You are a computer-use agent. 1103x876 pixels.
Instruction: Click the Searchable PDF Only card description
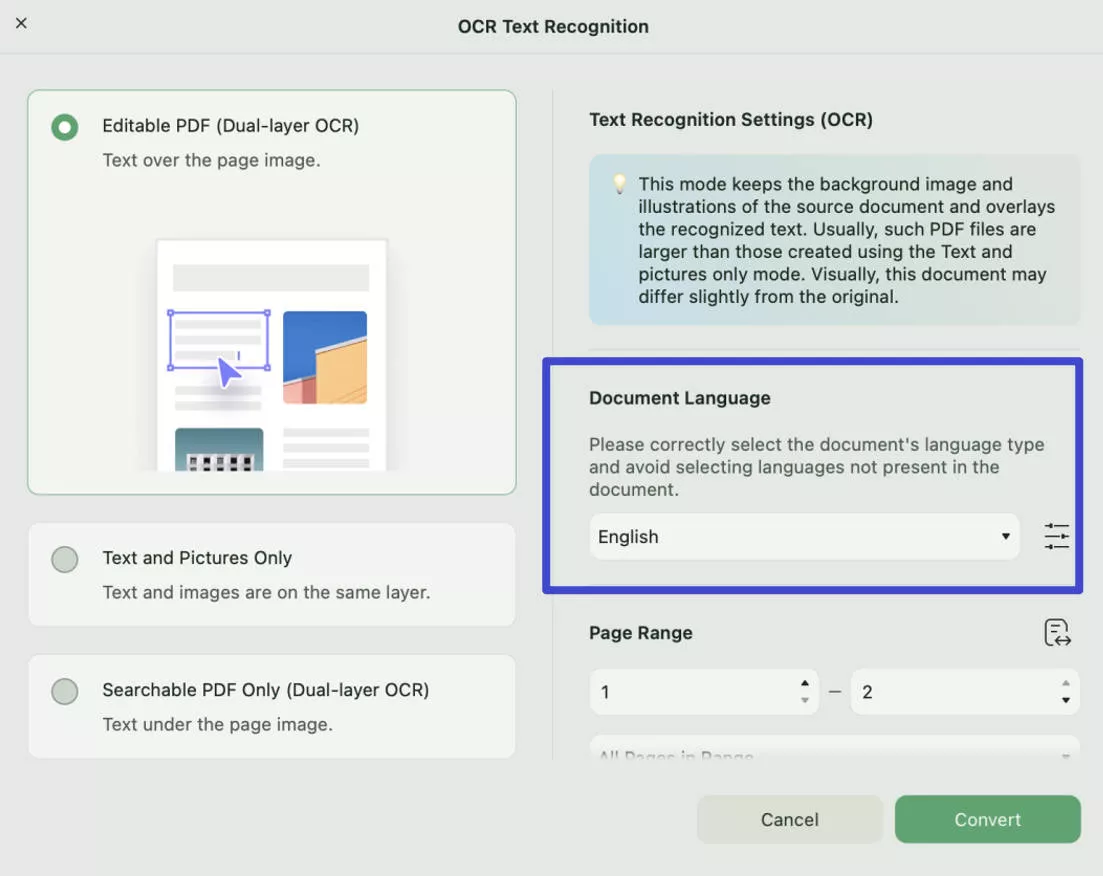coord(217,724)
